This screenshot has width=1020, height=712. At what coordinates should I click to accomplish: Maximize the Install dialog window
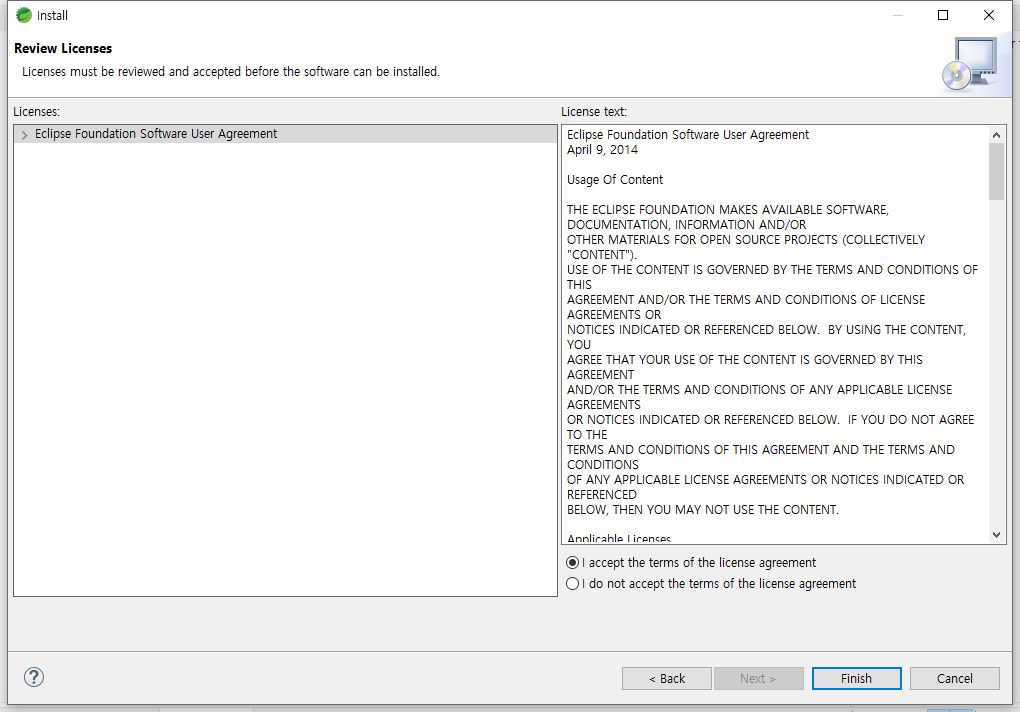click(x=943, y=15)
